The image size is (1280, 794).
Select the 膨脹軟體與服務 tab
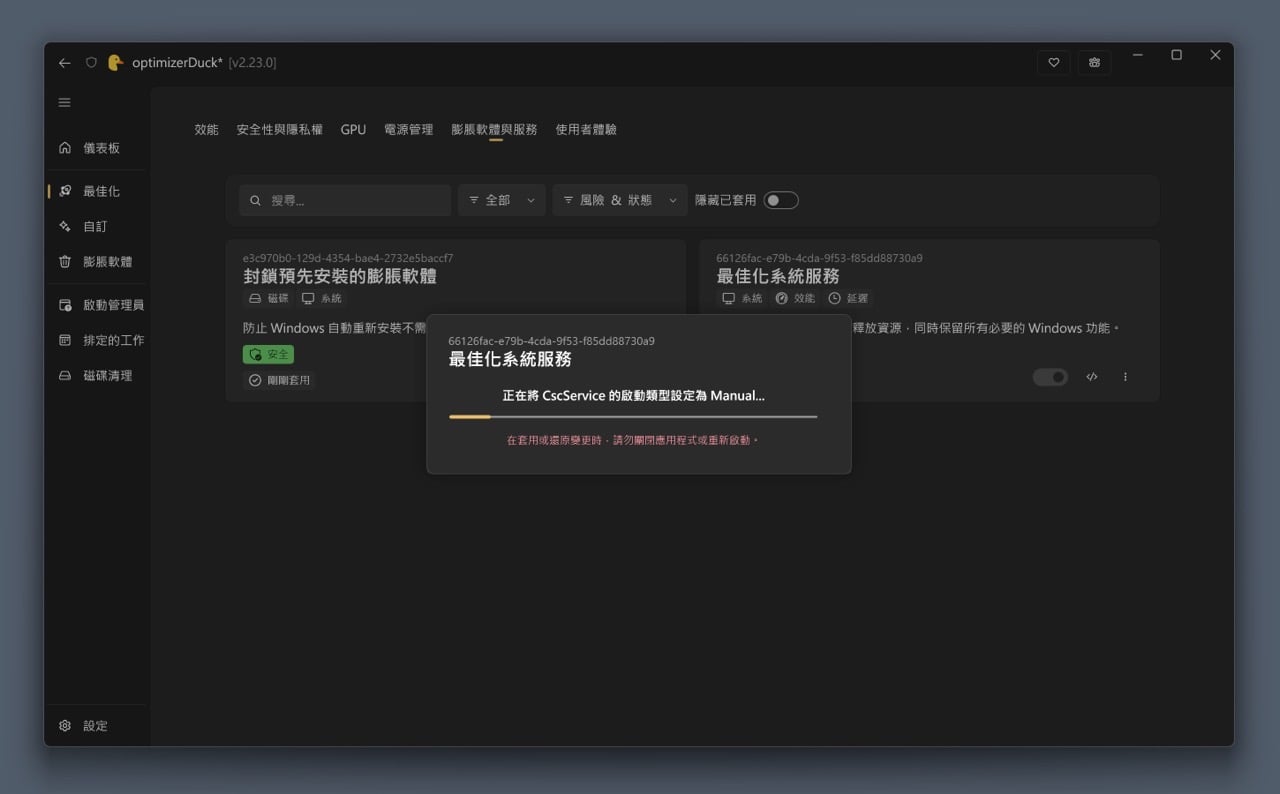click(494, 129)
